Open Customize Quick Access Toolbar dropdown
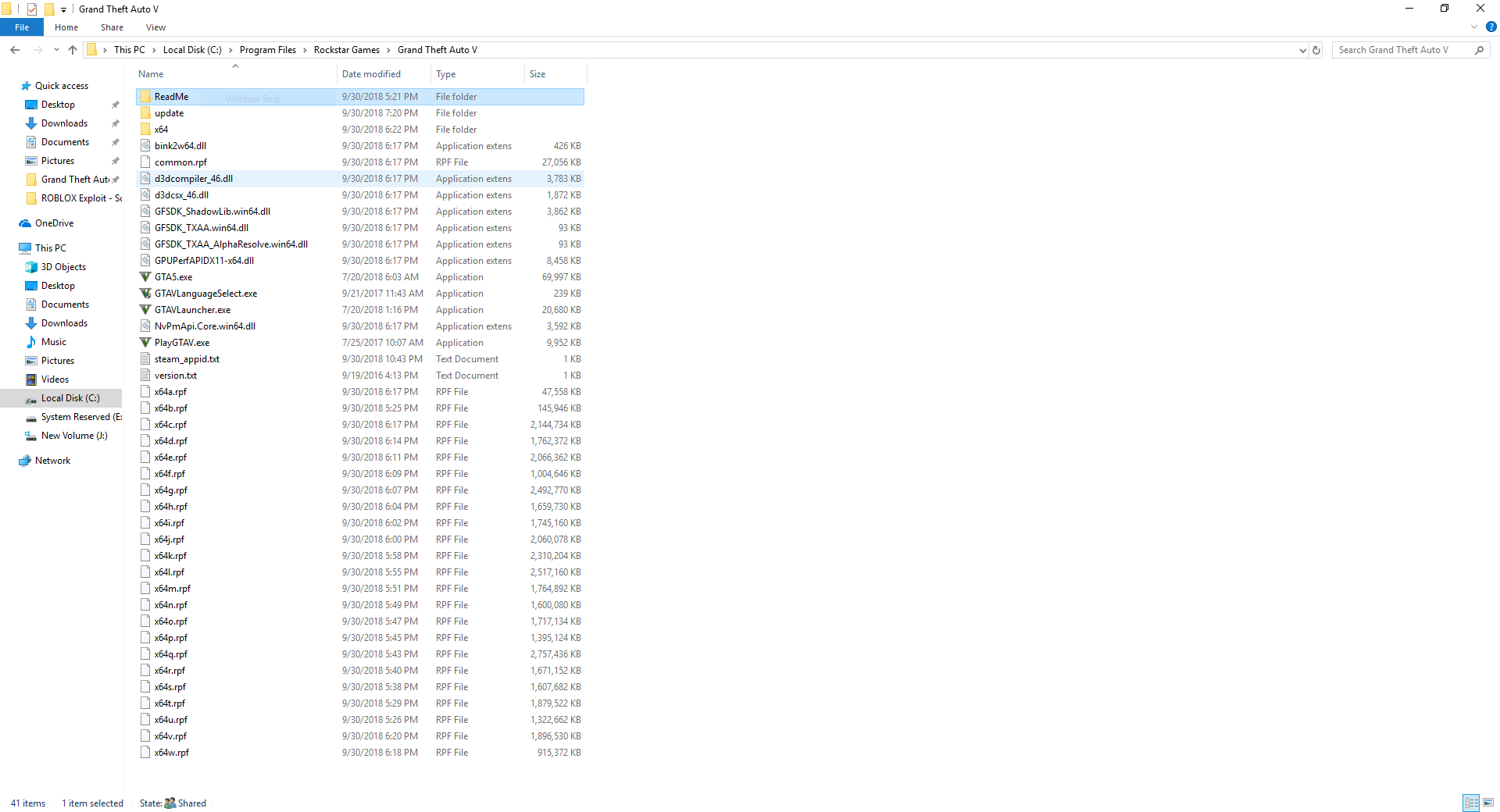 tap(63, 10)
